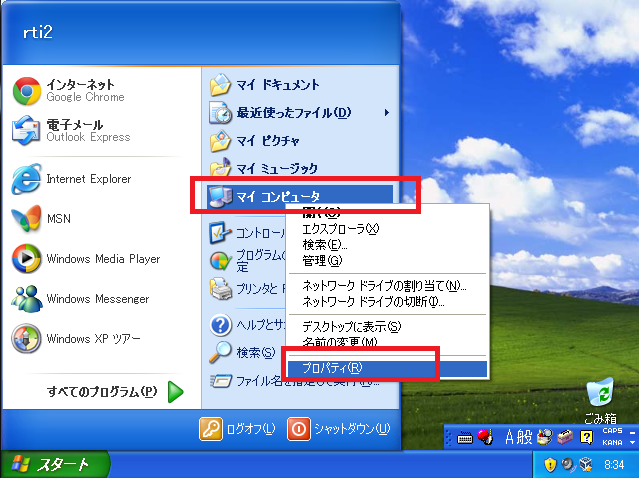This screenshot has width=639, height=478.
Task: Click the マイ コンピュータ icon
Action: tap(220, 197)
